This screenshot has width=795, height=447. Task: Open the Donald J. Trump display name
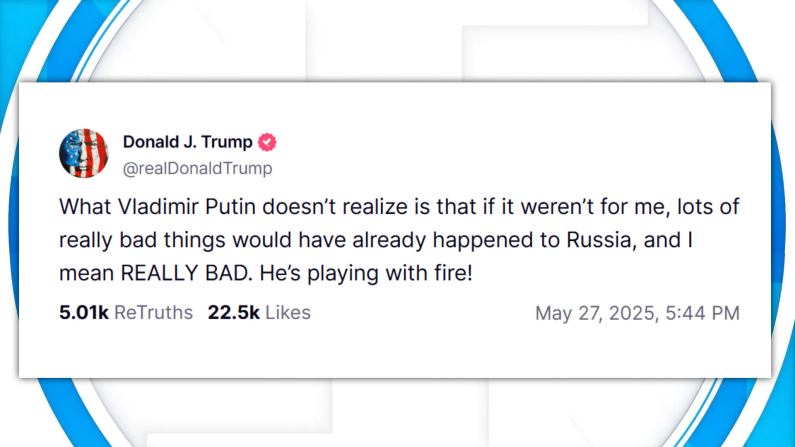click(188, 142)
